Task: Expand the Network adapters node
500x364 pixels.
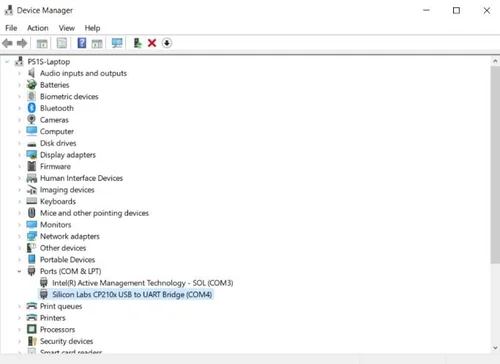Action: point(19,236)
